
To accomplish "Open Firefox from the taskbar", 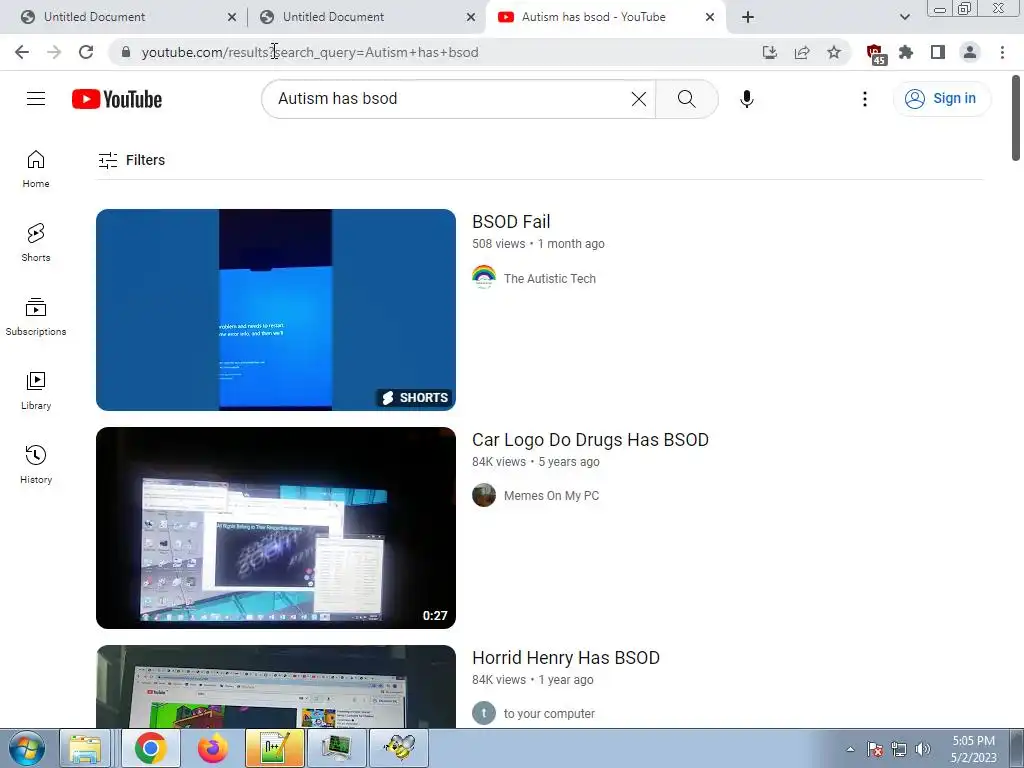I will (213, 748).
